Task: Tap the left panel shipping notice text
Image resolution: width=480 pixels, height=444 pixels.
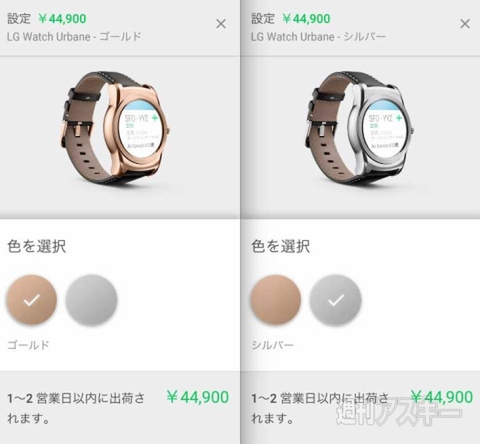Action: coord(76,408)
